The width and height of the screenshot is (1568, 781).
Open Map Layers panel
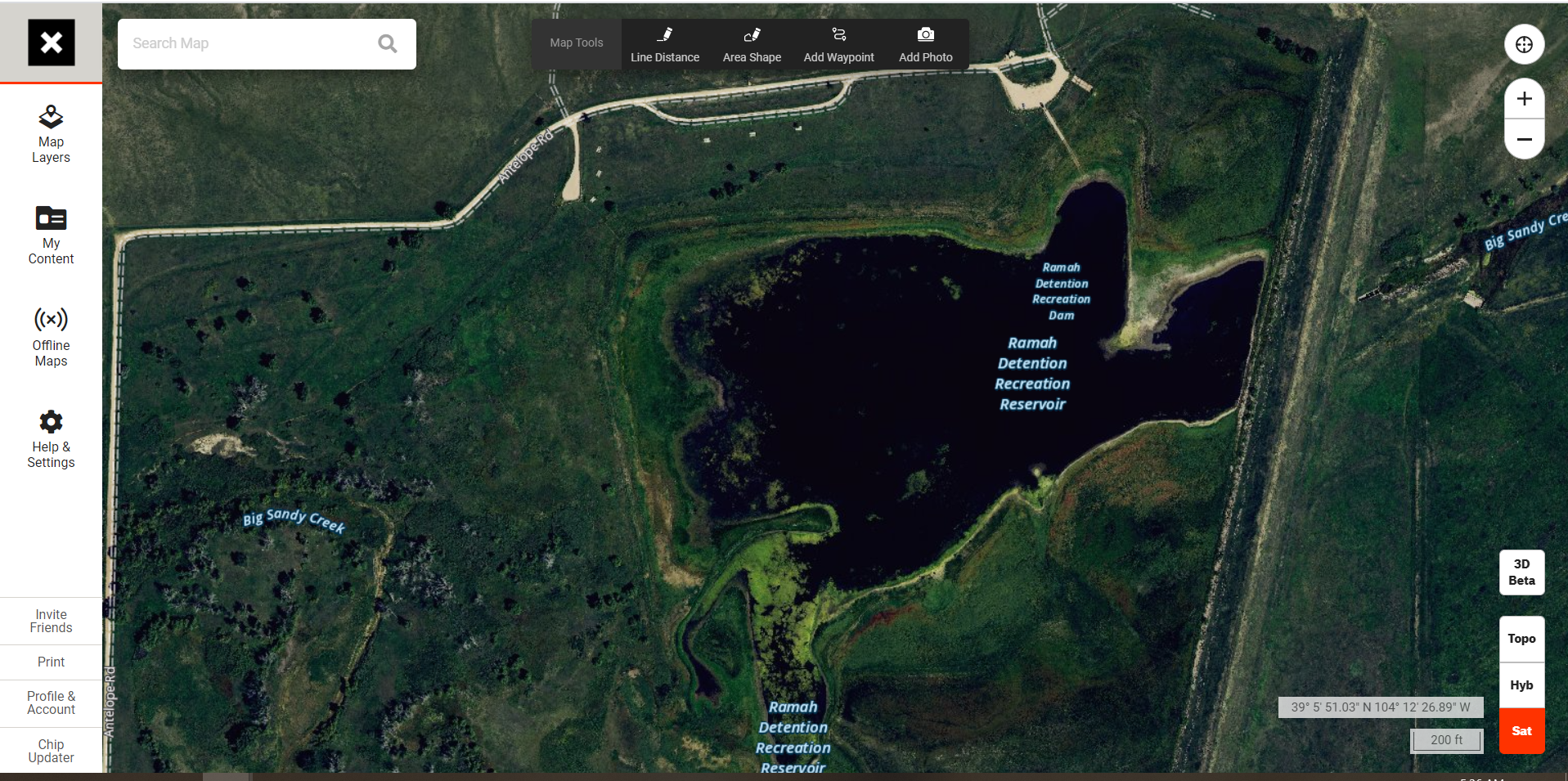coord(51,134)
